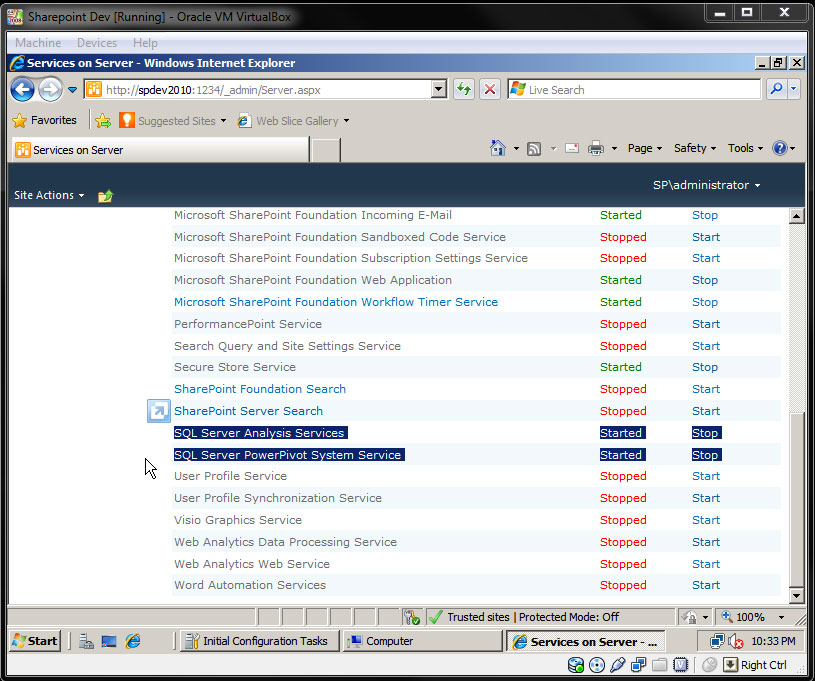This screenshot has width=815, height=681.
Task: Click the Add to Favorites Bar icon
Action: (103, 121)
